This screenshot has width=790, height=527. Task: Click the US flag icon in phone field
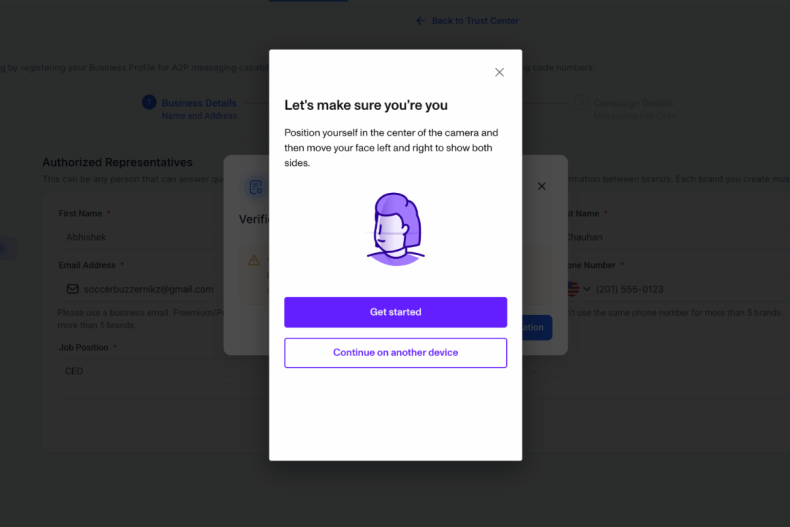573,289
